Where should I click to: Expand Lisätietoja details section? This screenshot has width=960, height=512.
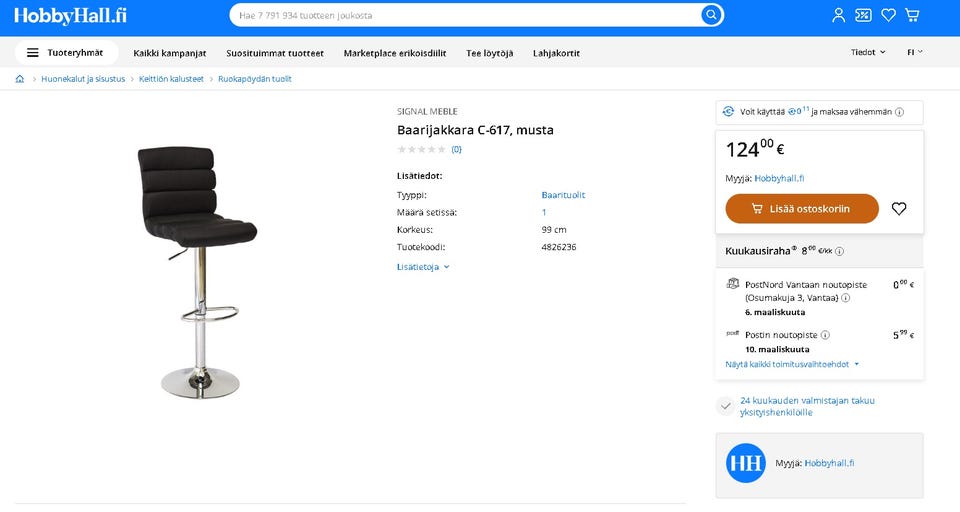pyautogui.click(x=423, y=267)
